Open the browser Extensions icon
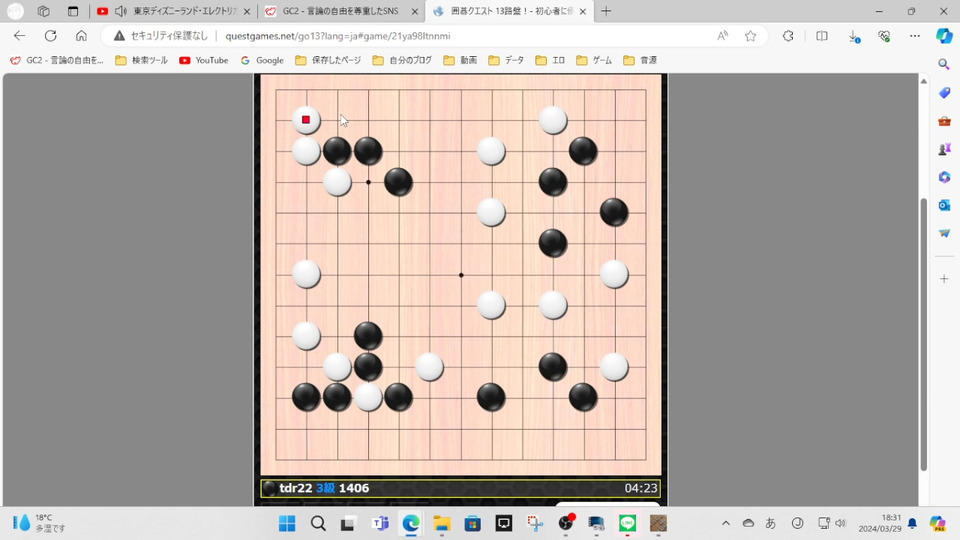This screenshot has height=540, width=960. pyautogui.click(x=788, y=36)
